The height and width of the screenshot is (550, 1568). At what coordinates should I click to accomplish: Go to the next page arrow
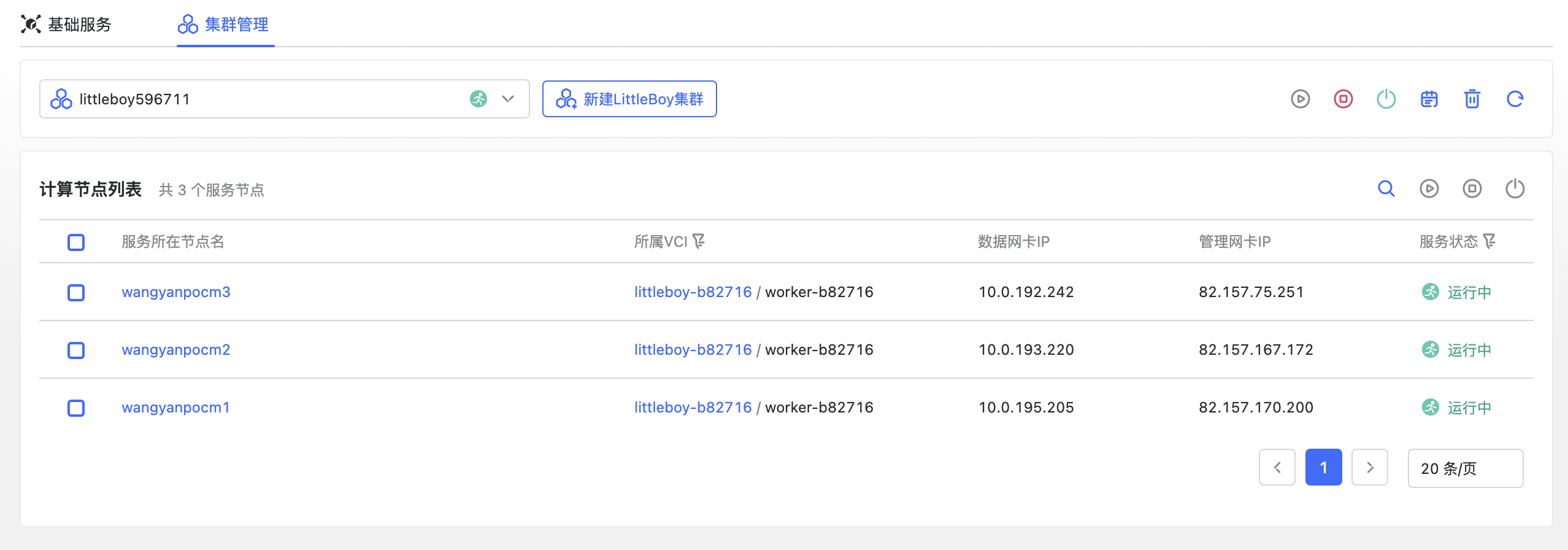tap(1369, 468)
